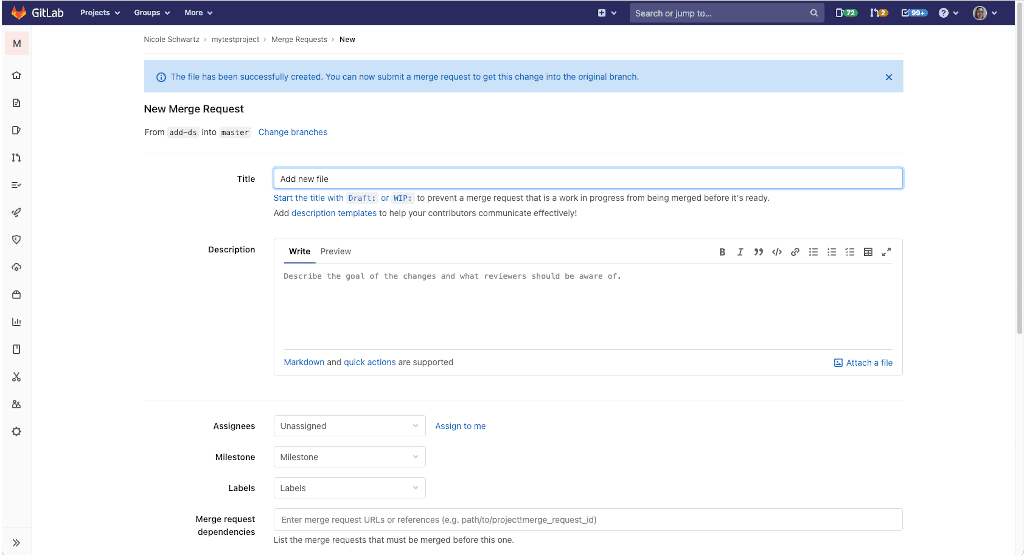This screenshot has width=1024, height=555.
Task: Open the Snippets scissors icon in sidebar
Action: coord(16,377)
